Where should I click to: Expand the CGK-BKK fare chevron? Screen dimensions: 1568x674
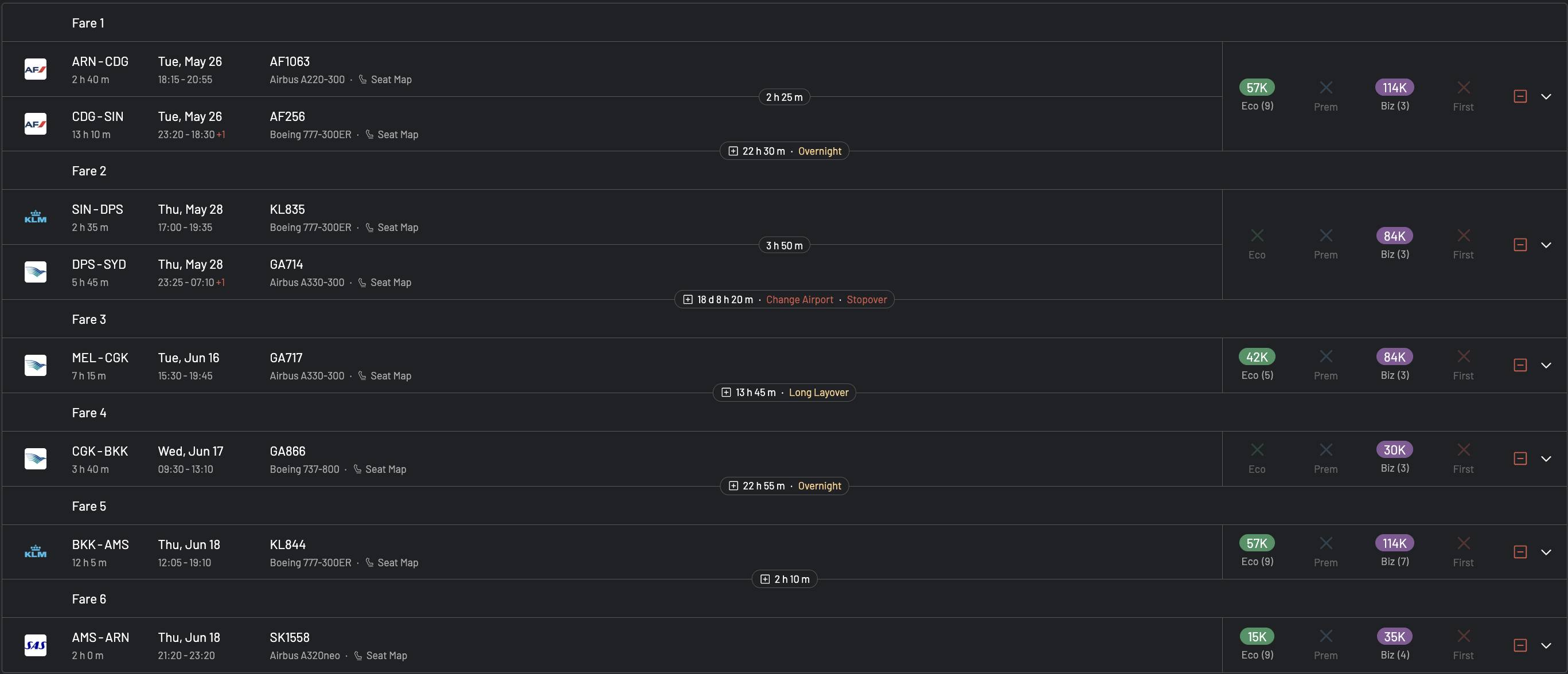click(x=1546, y=459)
